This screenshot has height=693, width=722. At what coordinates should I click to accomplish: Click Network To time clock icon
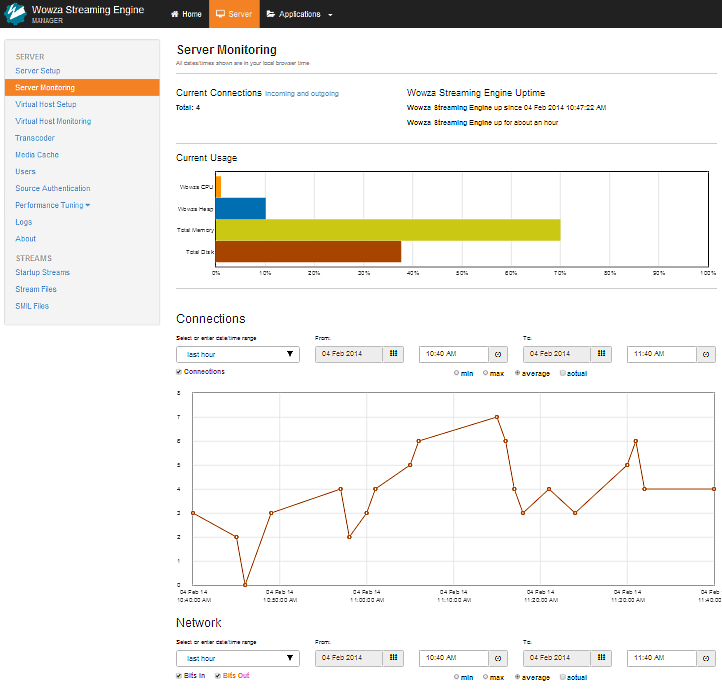coord(706,658)
